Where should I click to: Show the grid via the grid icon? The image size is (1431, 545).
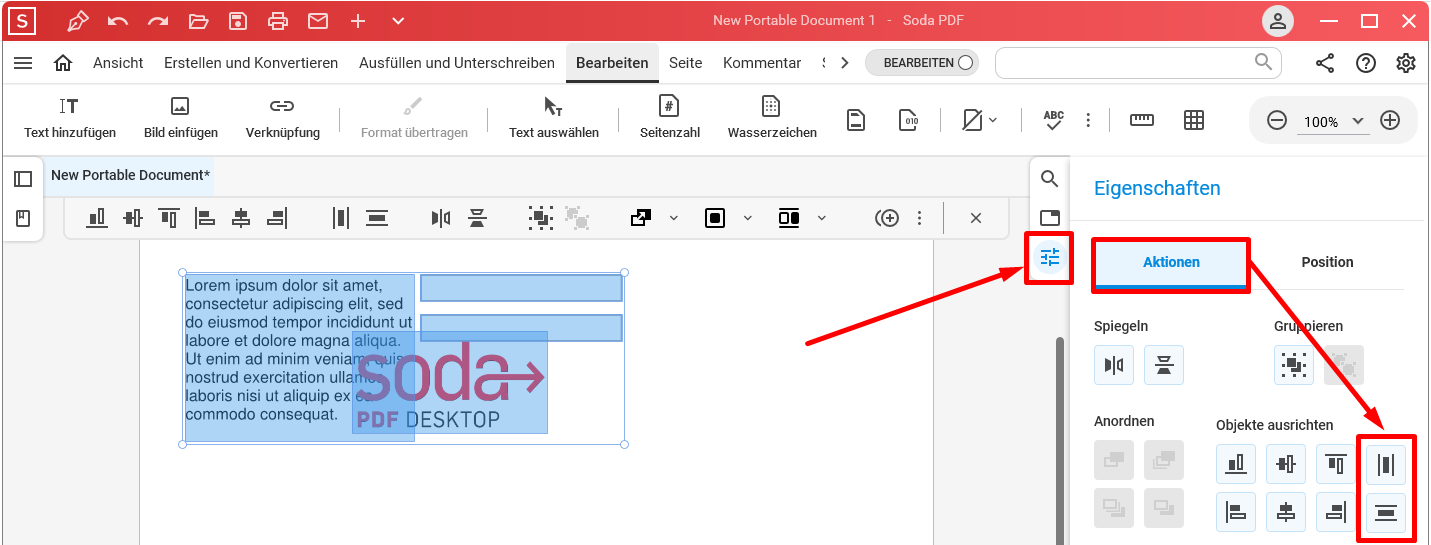(1193, 120)
